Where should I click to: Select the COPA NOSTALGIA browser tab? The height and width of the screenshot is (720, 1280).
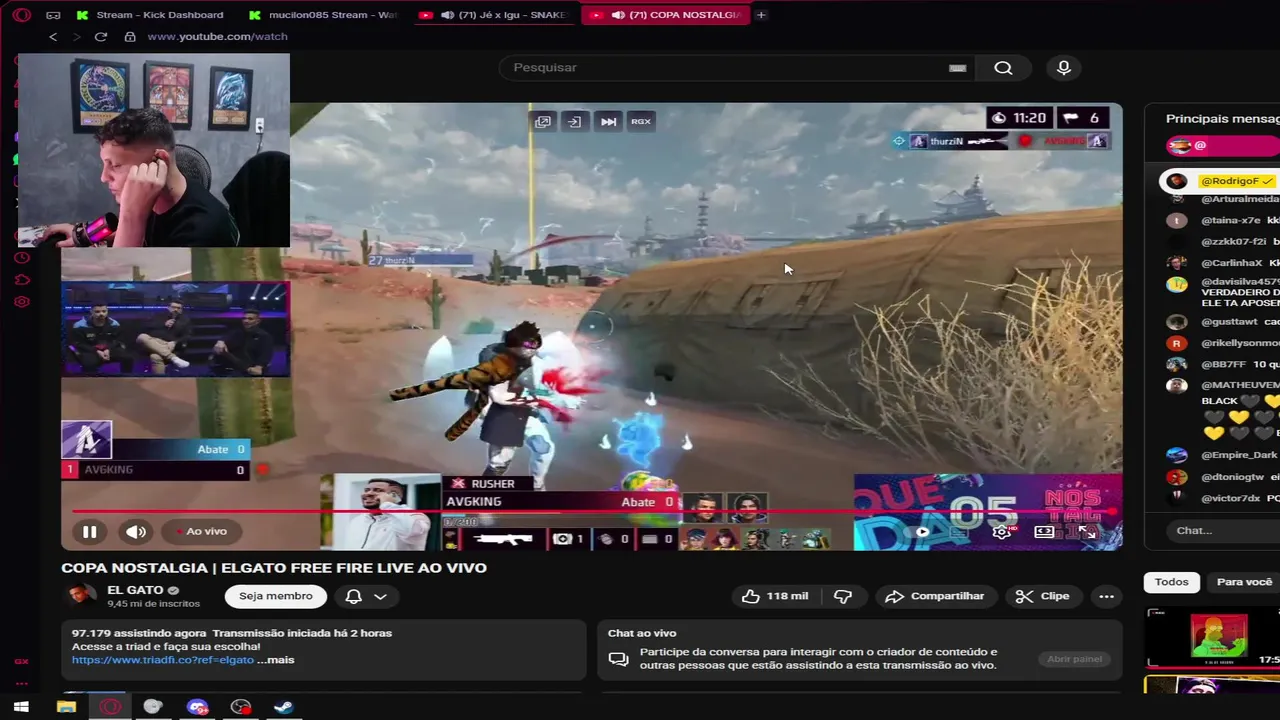pyautogui.click(x=665, y=15)
